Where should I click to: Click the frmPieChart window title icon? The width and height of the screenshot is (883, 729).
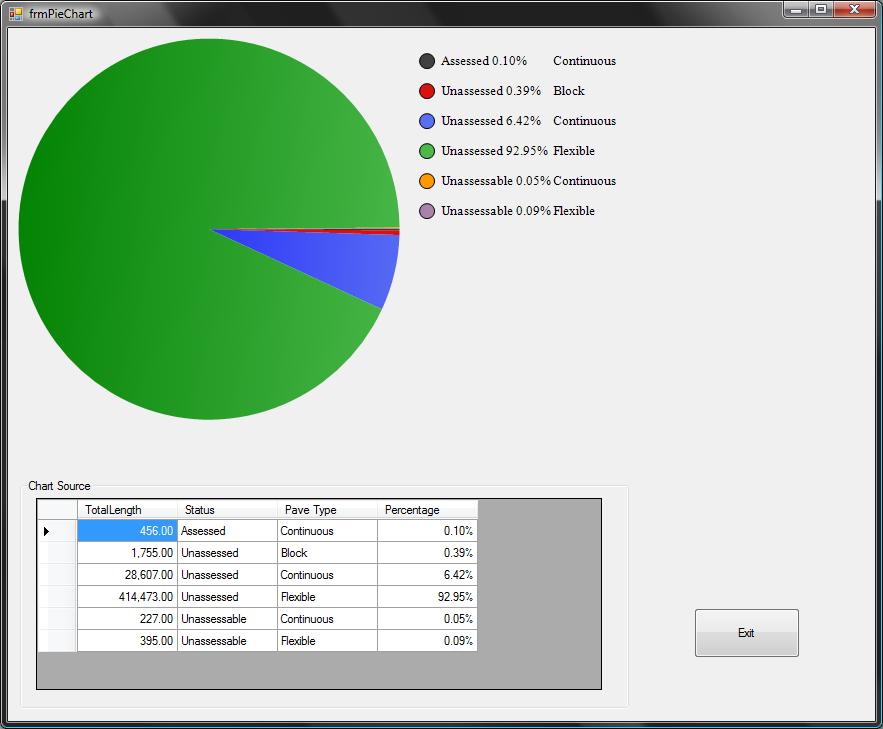pyautogui.click(x=15, y=13)
